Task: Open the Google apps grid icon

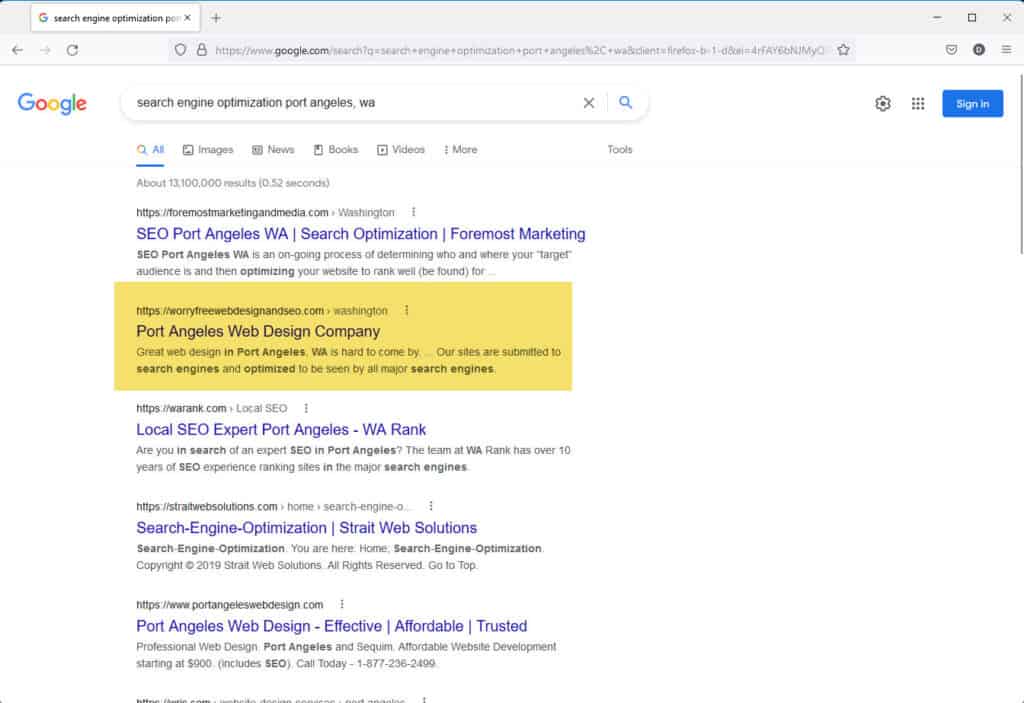Action: click(x=918, y=103)
